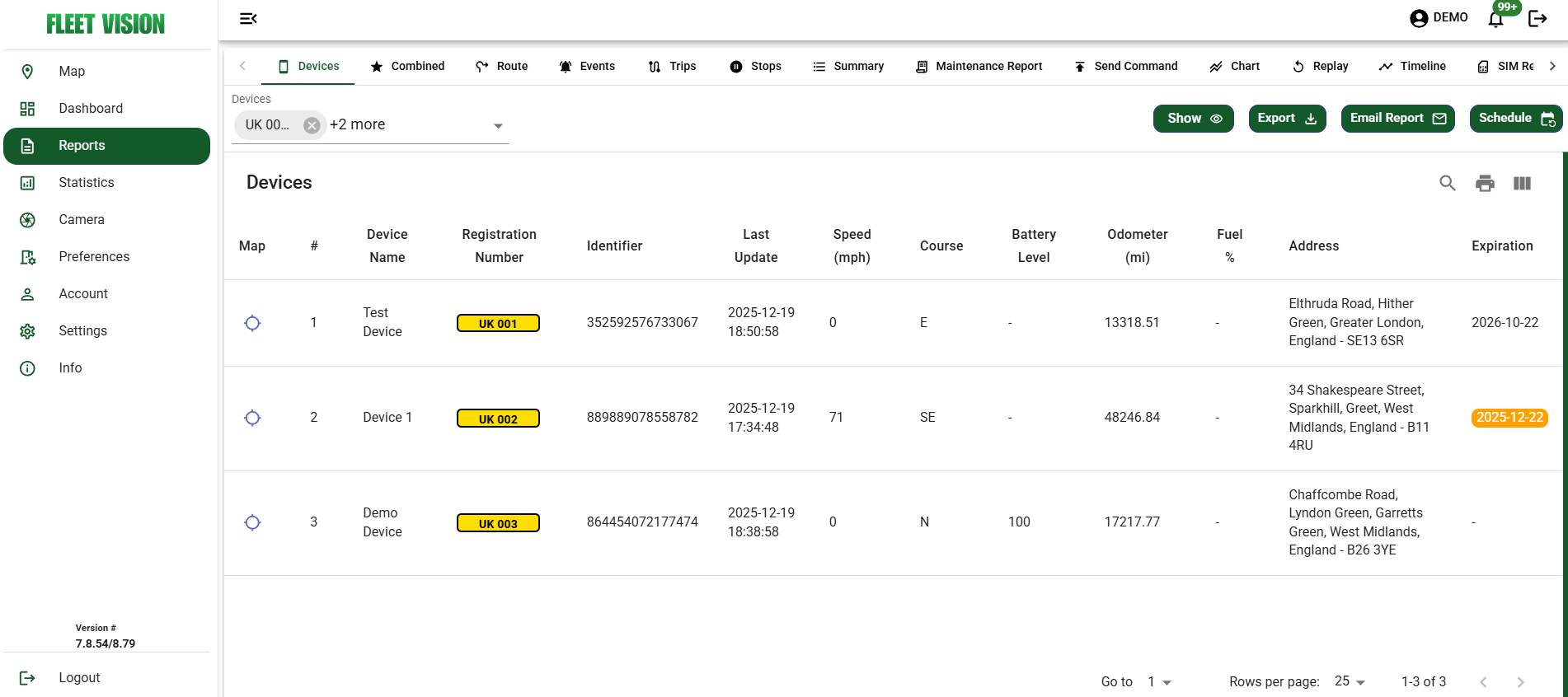Locate Device 1 on map
This screenshot has height=697, width=1568.
pos(253,418)
